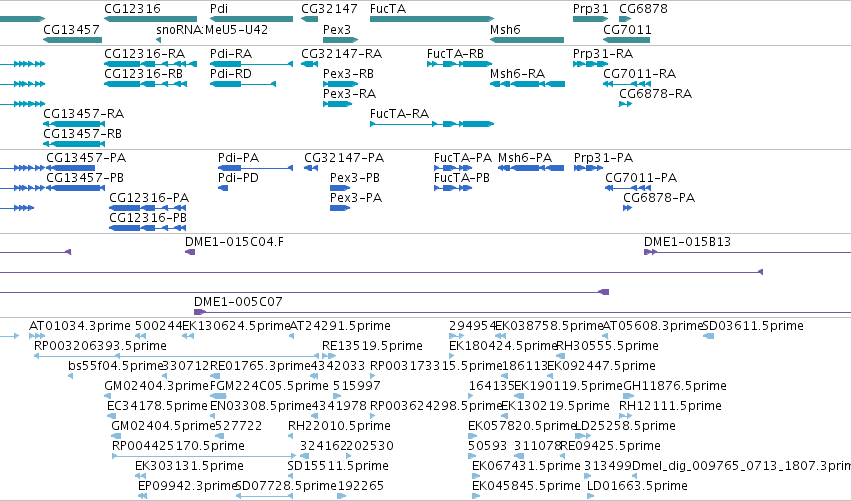Select the FucTA-PB protein glyph
This screenshot has width=851, height=501.
(x=453, y=188)
